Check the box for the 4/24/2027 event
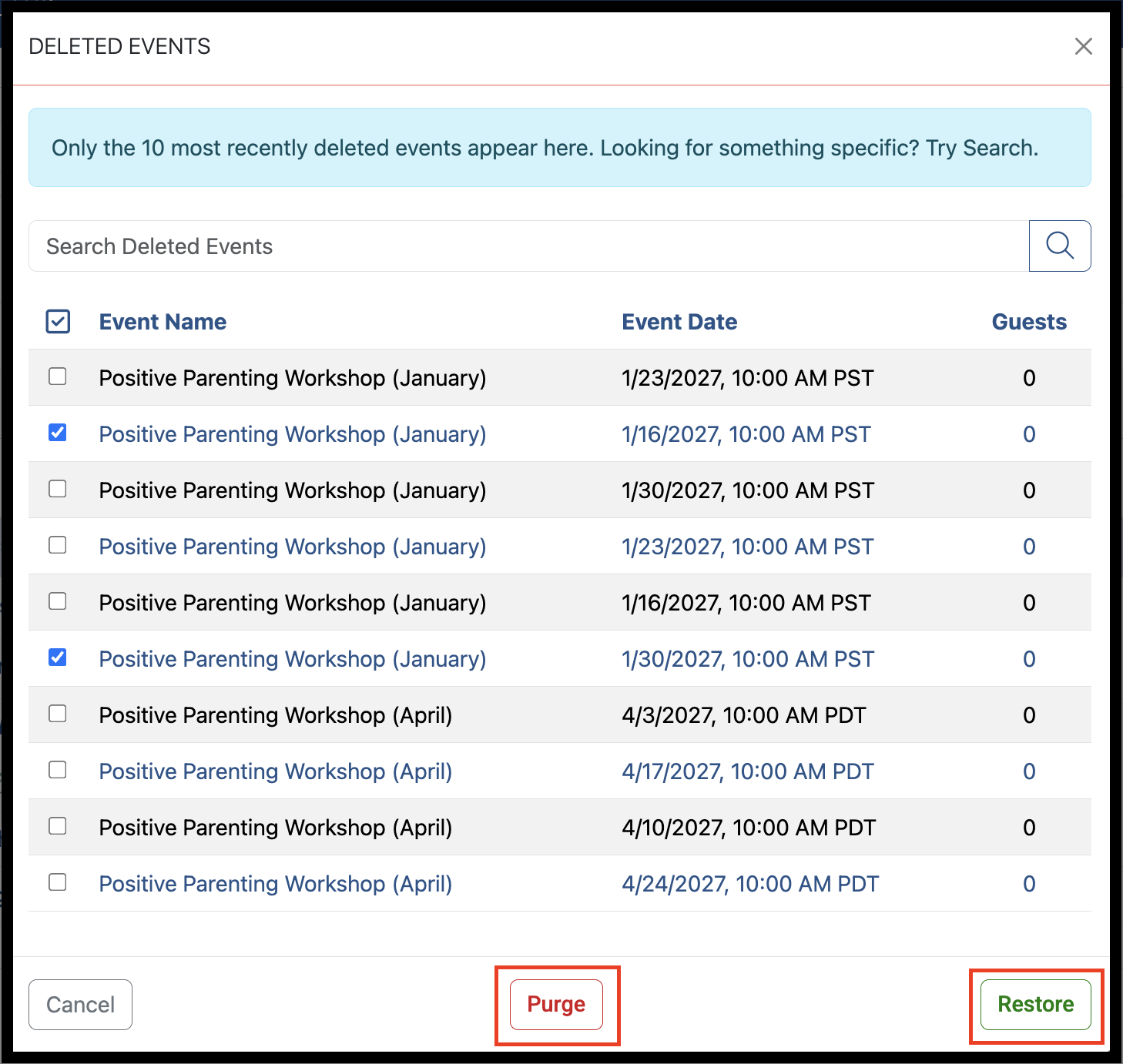Viewport: 1123px width, 1064px height. [x=58, y=882]
